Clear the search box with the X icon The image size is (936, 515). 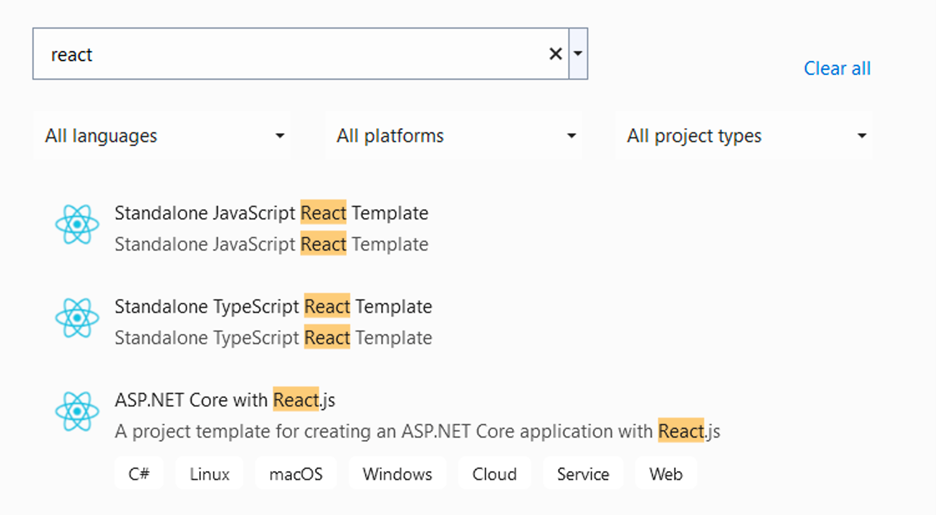pyautogui.click(x=556, y=54)
